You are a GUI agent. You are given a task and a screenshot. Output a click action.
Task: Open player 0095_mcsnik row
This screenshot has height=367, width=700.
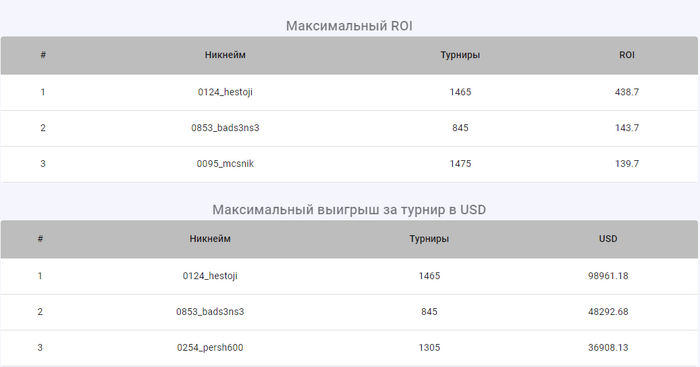tap(349, 164)
